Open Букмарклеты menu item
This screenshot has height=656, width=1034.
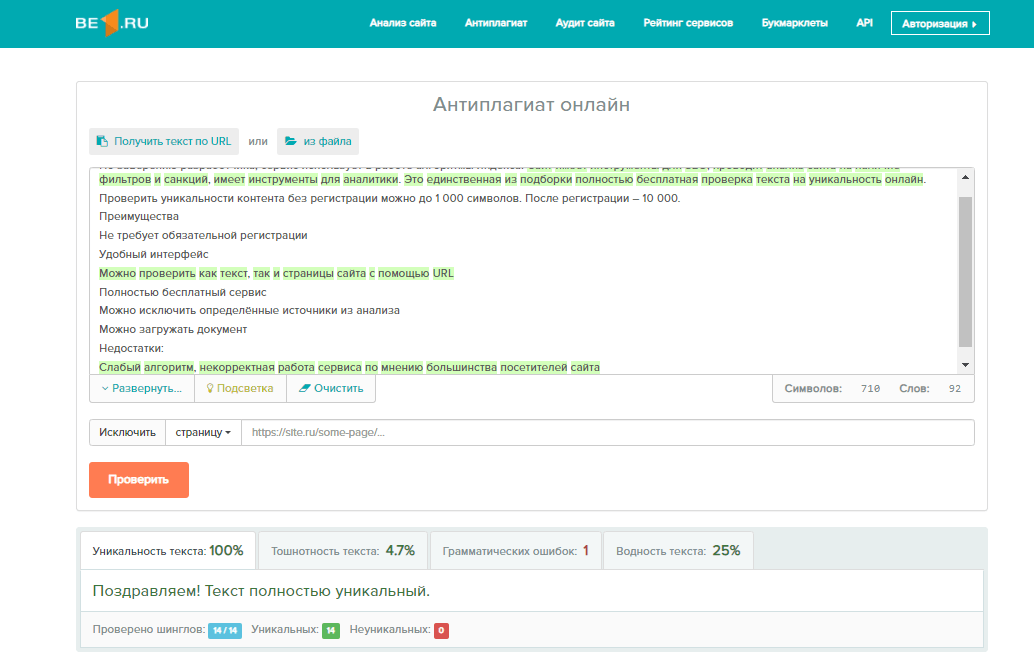795,23
